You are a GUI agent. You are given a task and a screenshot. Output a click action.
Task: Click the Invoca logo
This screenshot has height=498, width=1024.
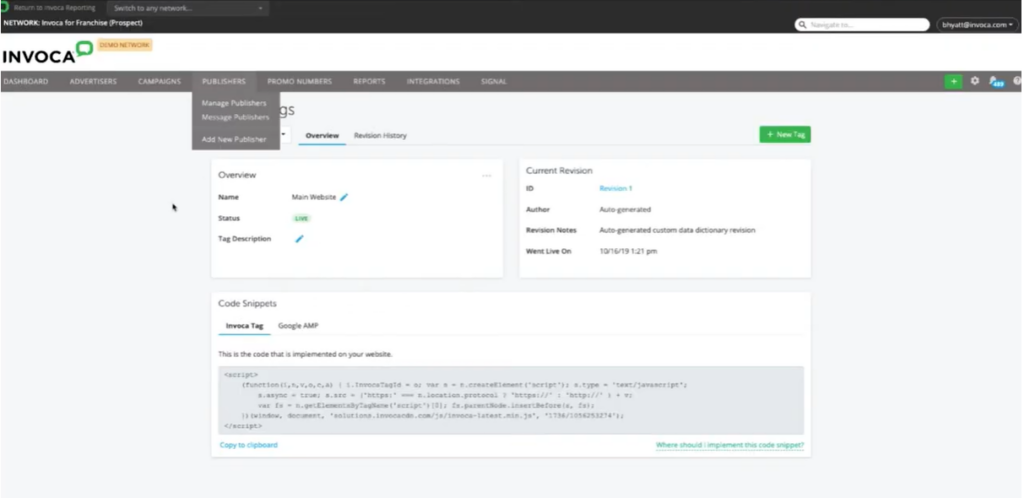click(x=47, y=54)
